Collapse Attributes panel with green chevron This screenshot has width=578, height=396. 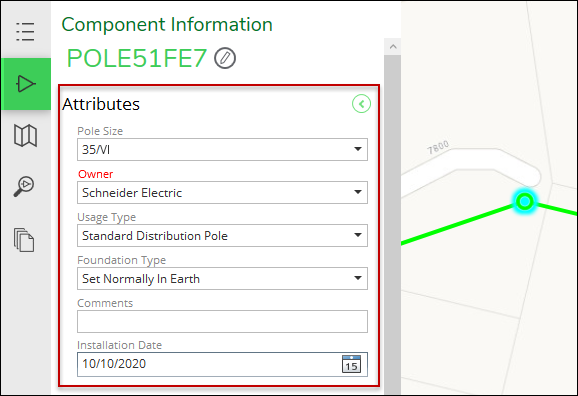click(x=361, y=104)
